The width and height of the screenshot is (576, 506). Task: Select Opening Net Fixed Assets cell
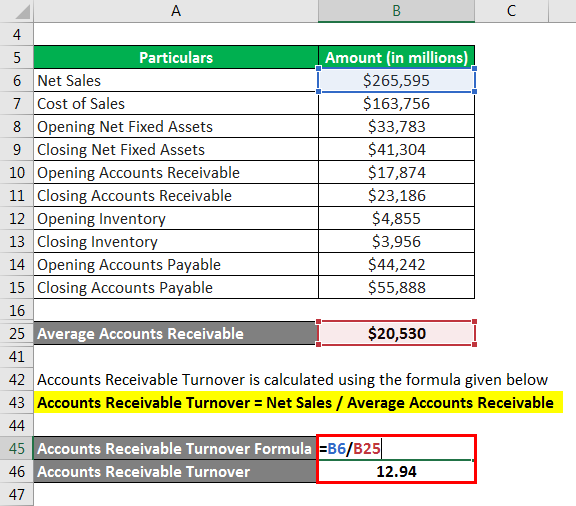pyautogui.click(x=176, y=126)
